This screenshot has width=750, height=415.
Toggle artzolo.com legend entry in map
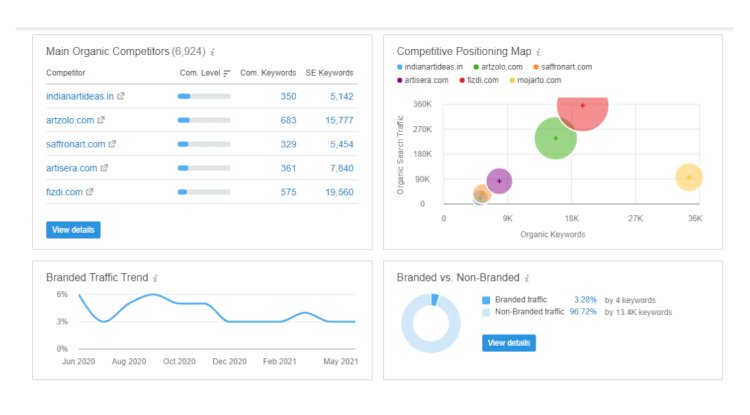tap(498, 67)
